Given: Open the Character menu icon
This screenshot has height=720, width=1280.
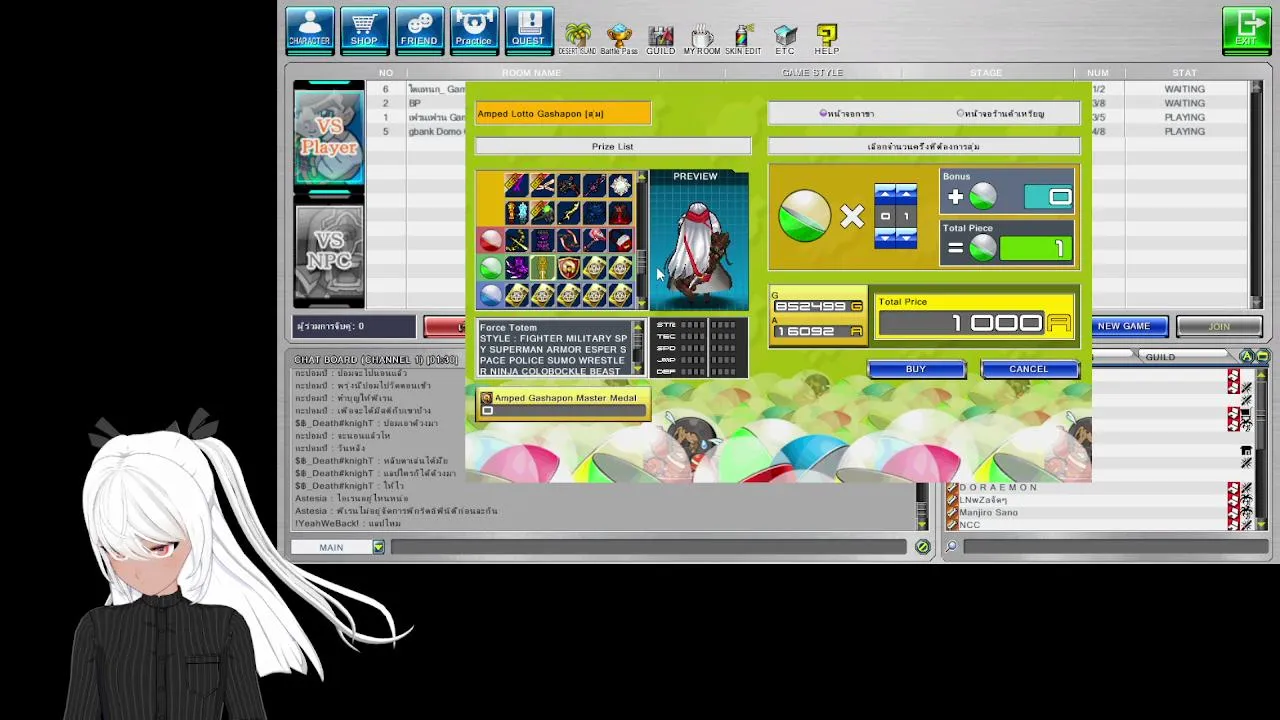Looking at the screenshot, I should point(310,29).
